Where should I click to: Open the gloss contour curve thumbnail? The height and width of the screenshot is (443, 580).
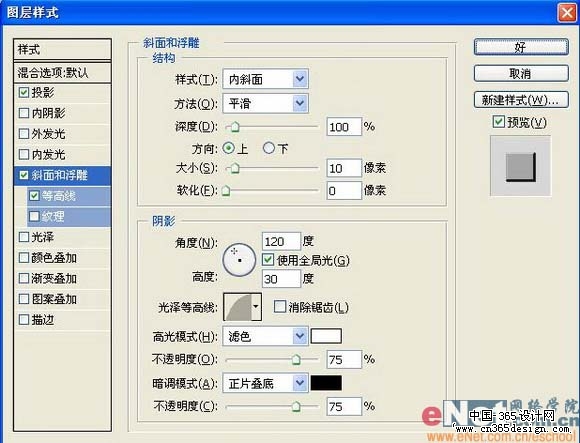point(237,307)
